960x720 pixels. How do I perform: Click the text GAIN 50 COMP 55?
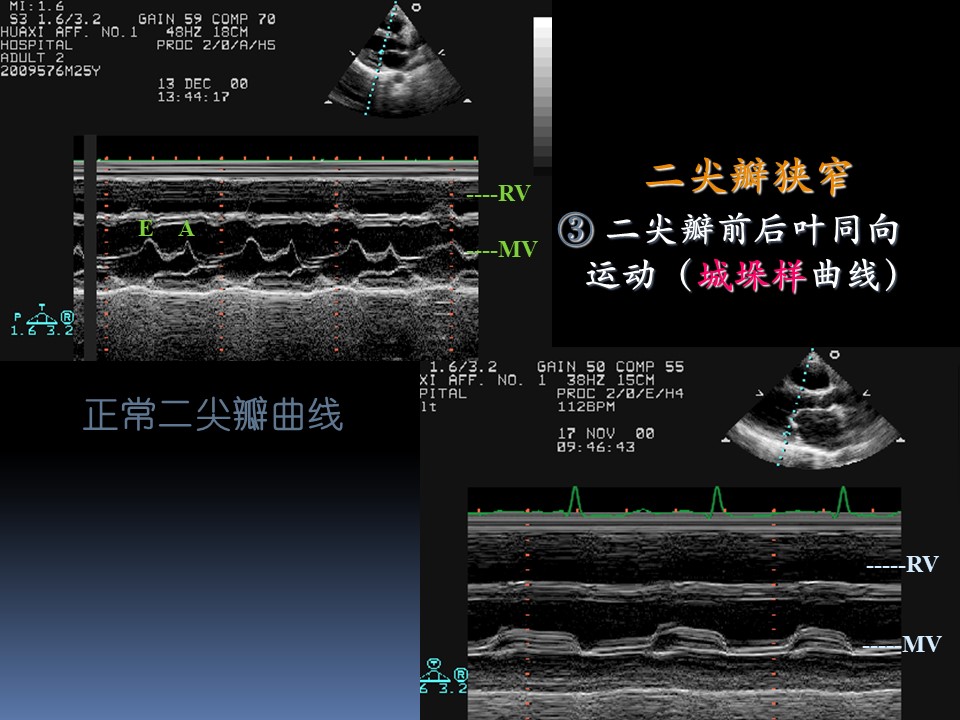pyautogui.click(x=610, y=367)
